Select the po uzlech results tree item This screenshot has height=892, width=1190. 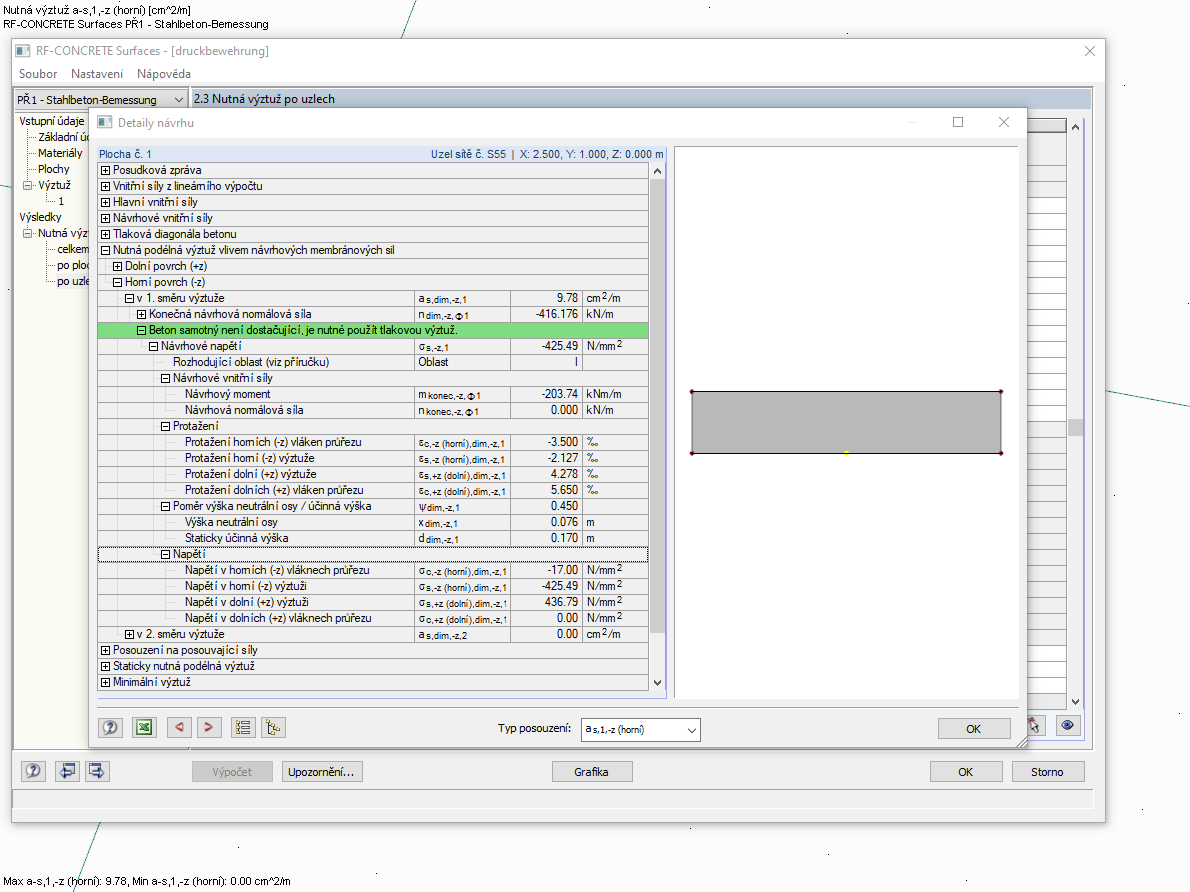tap(73, 281)
